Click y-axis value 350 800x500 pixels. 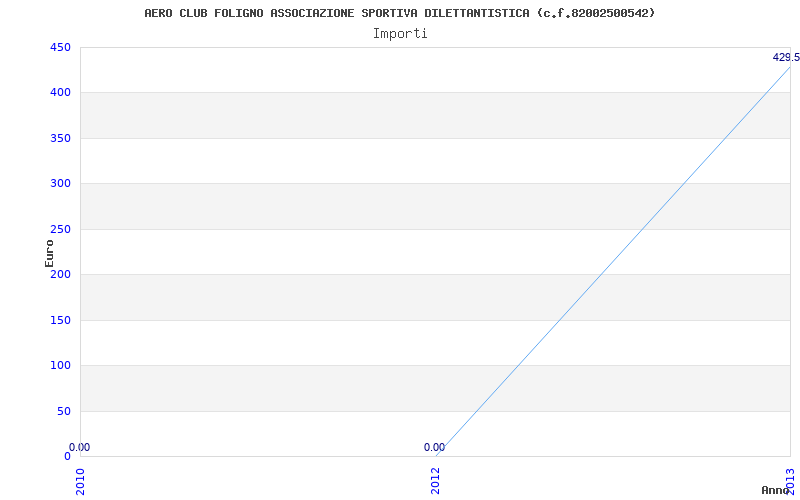(x=60, y=138)
